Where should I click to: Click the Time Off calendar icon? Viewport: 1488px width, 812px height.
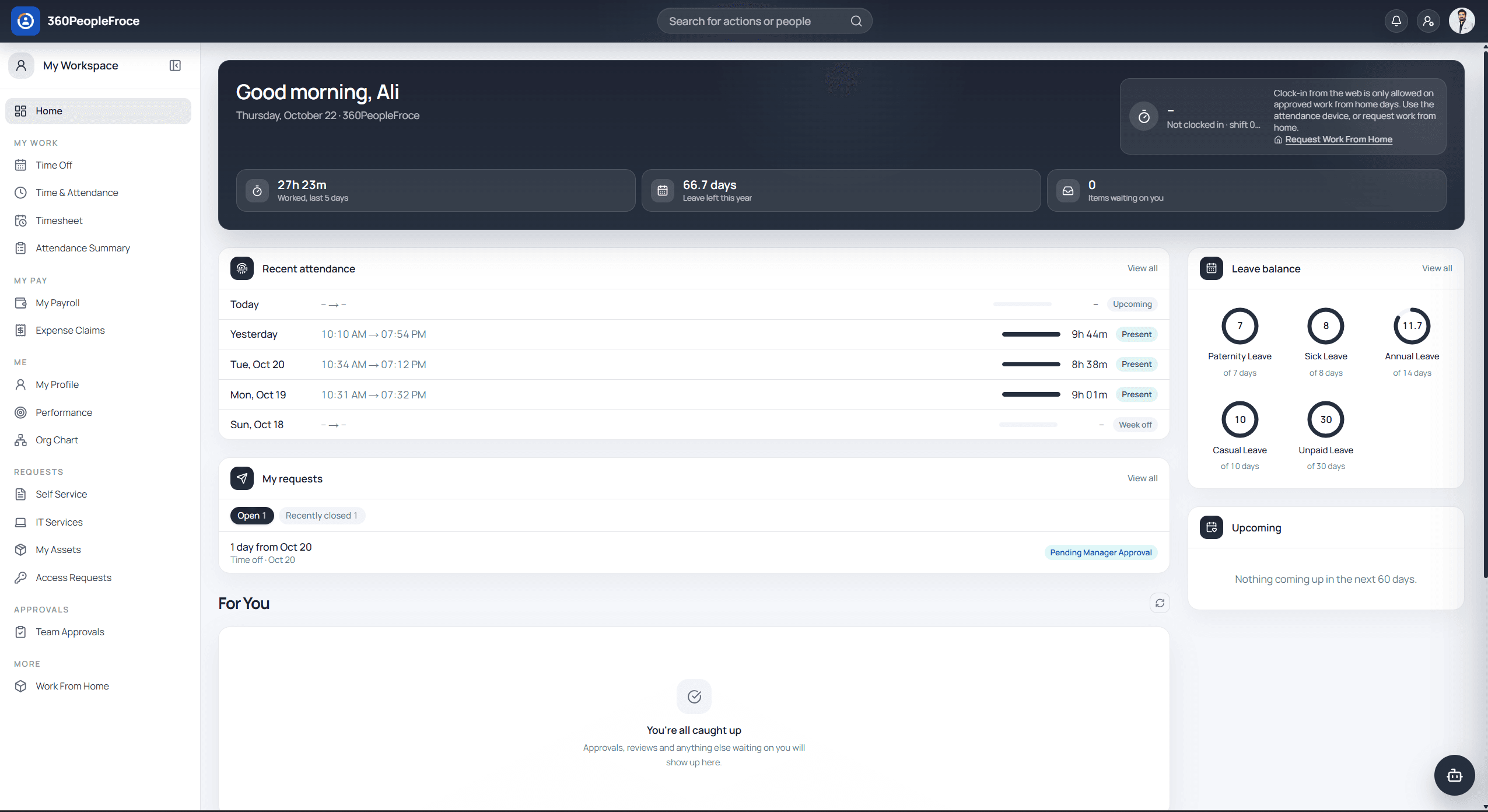tap(20, 165)
